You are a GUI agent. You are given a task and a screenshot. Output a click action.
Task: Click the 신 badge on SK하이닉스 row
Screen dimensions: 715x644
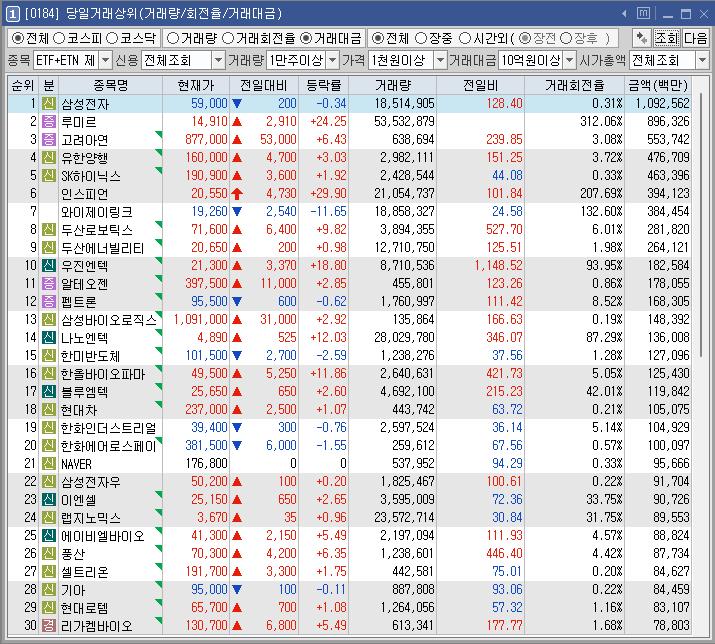(x=48, y=176)
